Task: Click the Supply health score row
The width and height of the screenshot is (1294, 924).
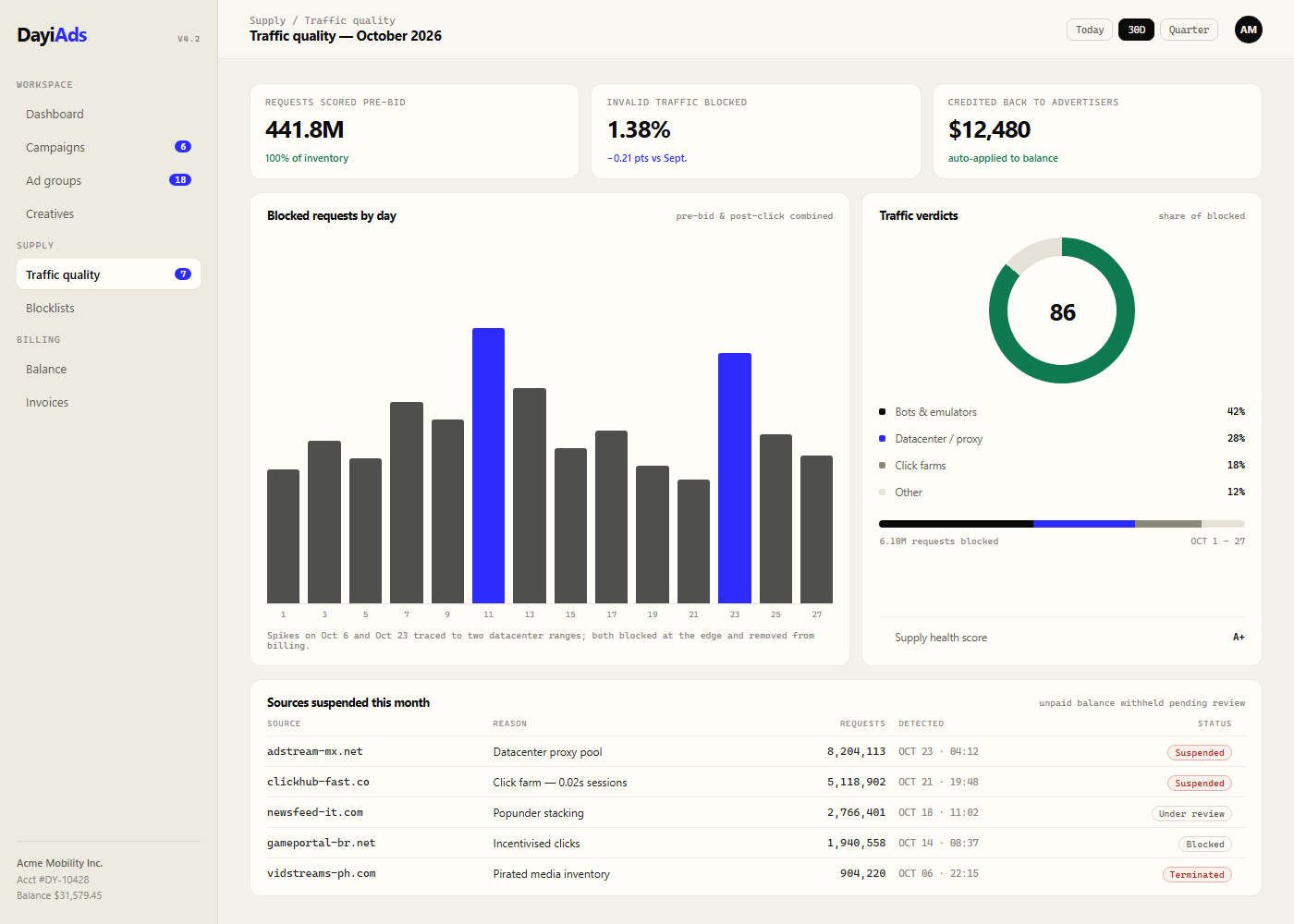Action: [1062, 638]
